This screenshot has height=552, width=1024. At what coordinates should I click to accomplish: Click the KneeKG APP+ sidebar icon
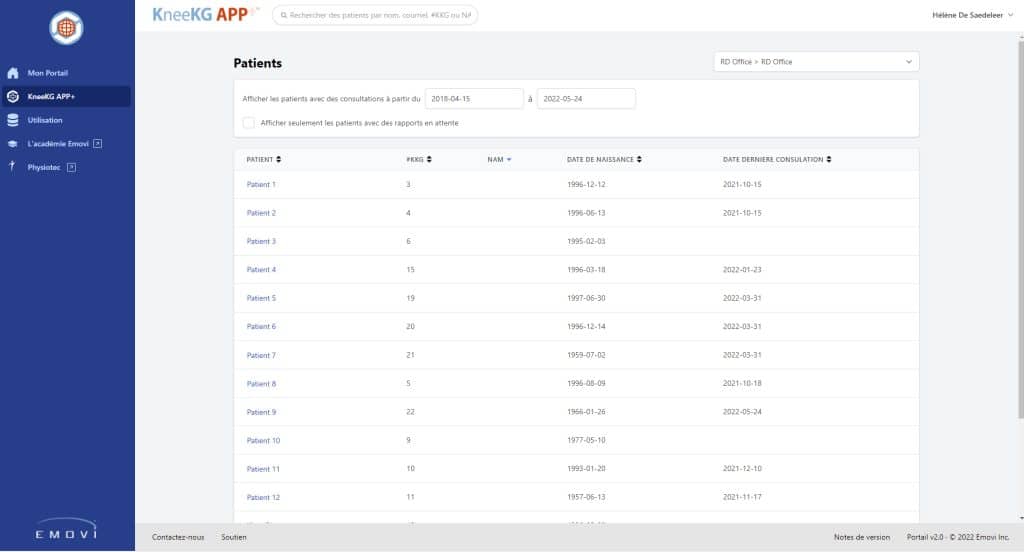13,97
